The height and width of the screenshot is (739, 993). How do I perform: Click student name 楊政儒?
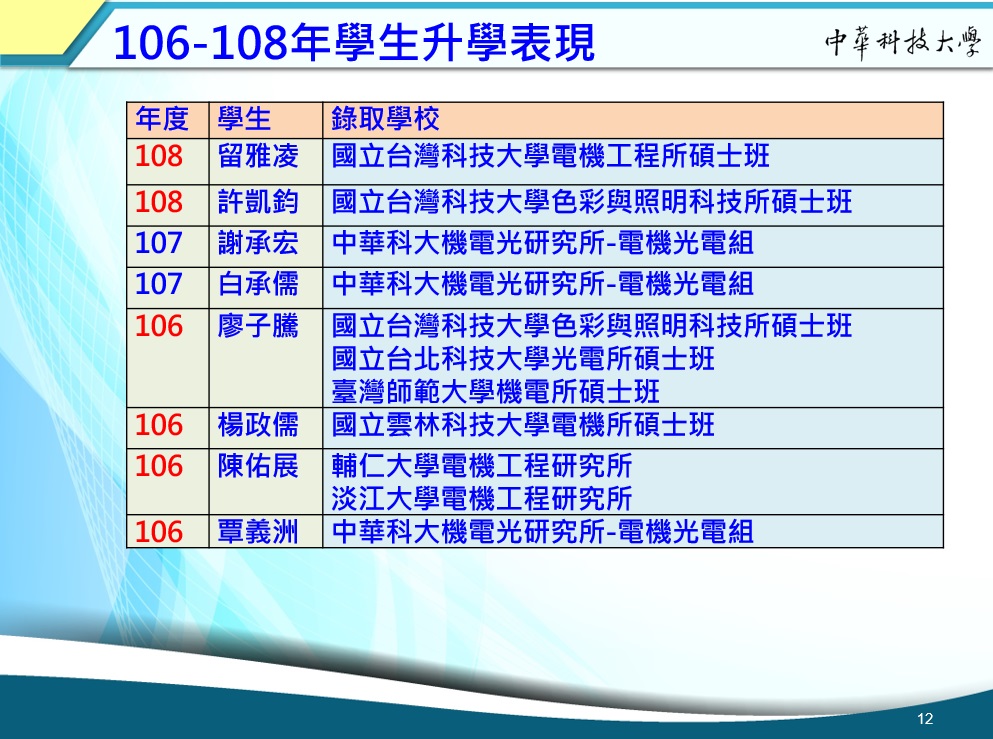pos(258,425)
